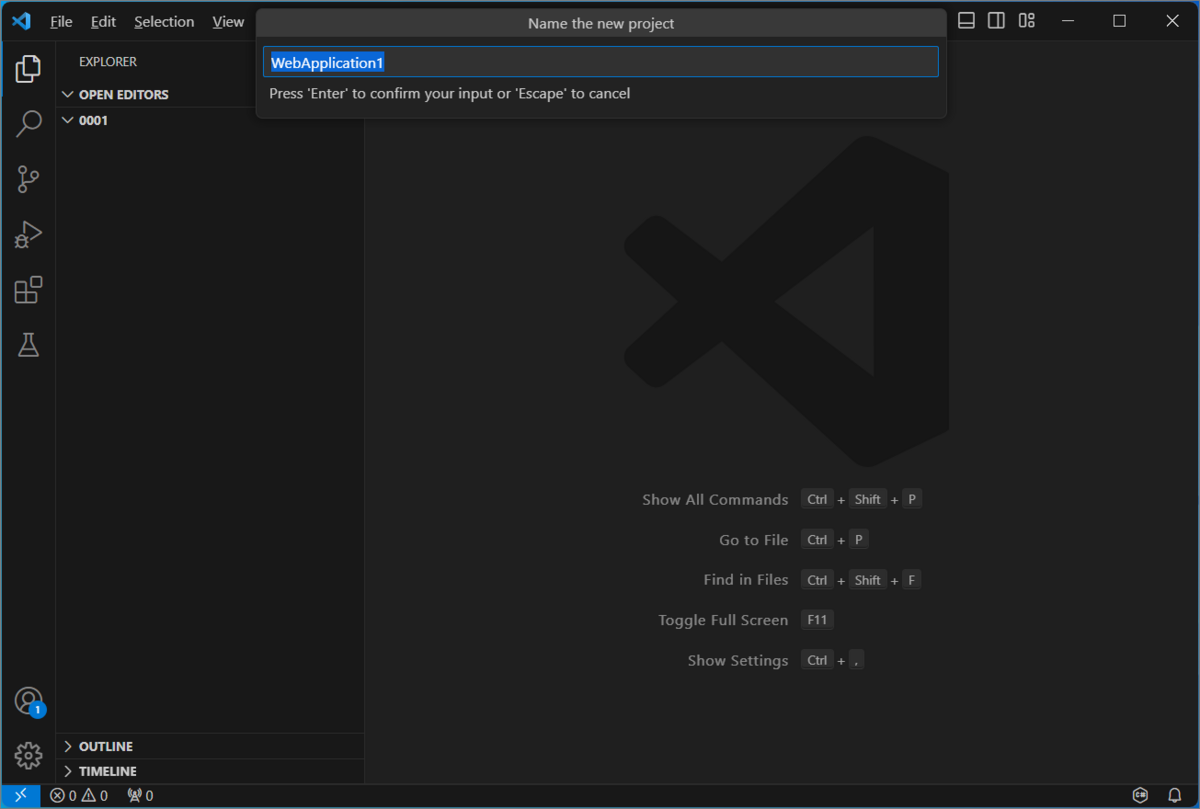Open the Run and Debug view

coord(28,235)
